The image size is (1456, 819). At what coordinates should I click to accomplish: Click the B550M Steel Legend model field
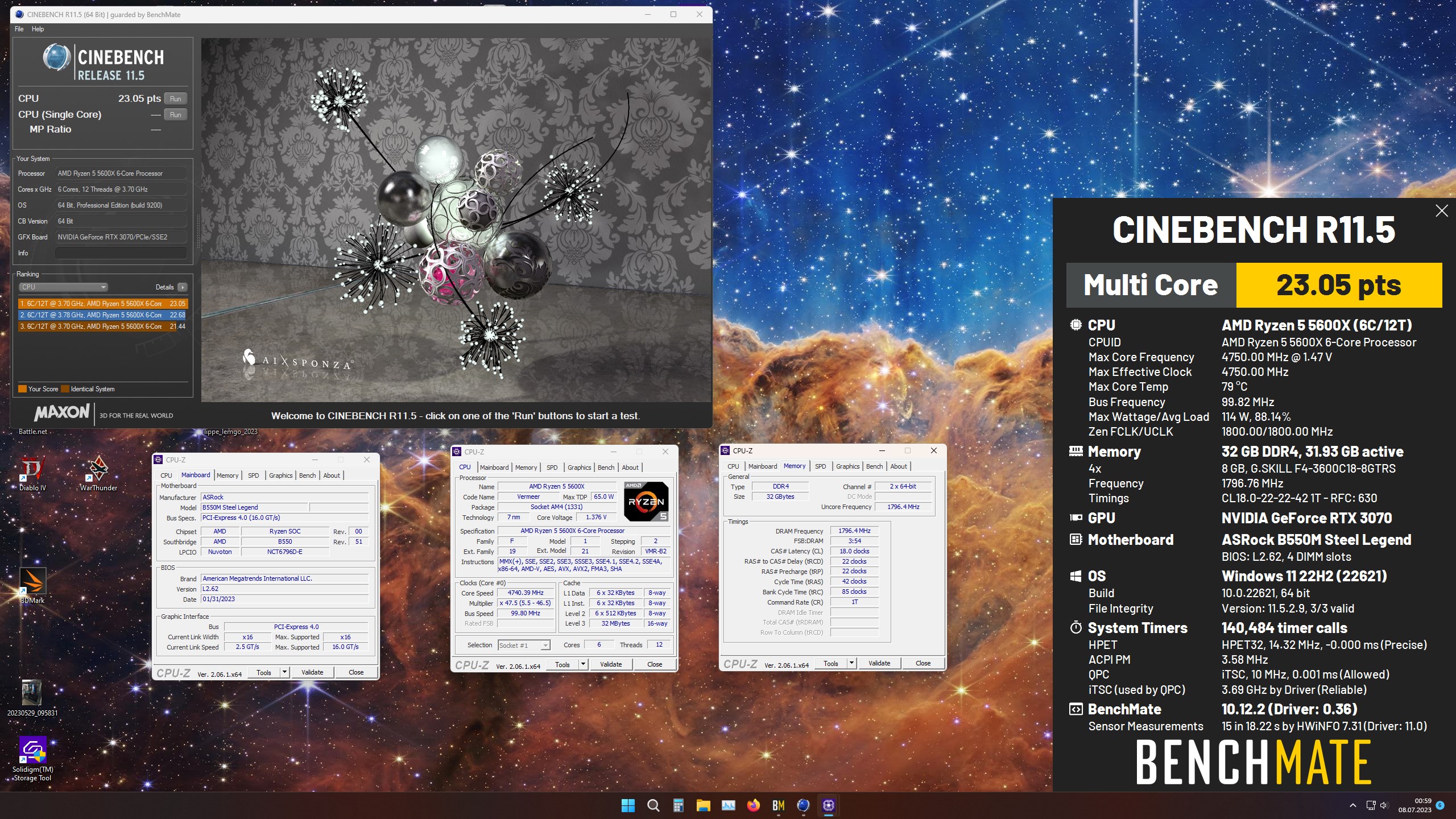(x=254, y=507)
